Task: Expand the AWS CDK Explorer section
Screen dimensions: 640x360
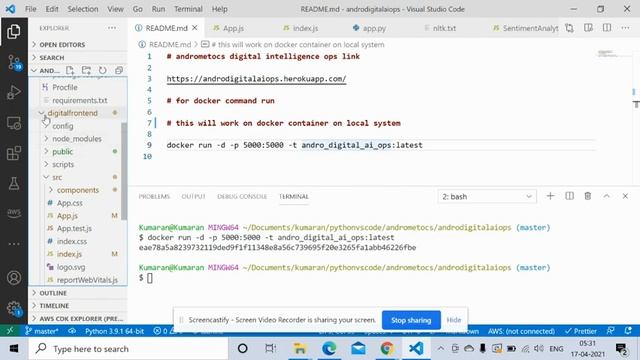Action: click(78, 318)
